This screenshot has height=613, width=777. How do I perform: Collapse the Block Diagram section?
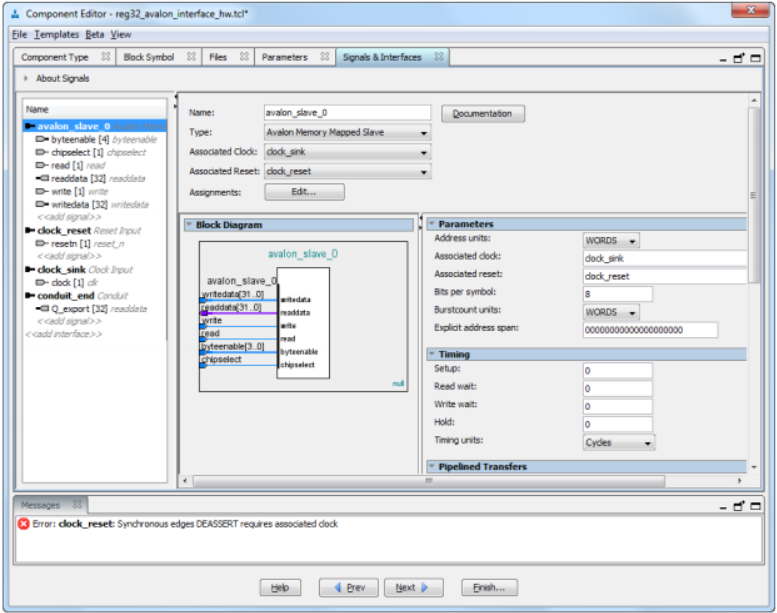point(189,224)
